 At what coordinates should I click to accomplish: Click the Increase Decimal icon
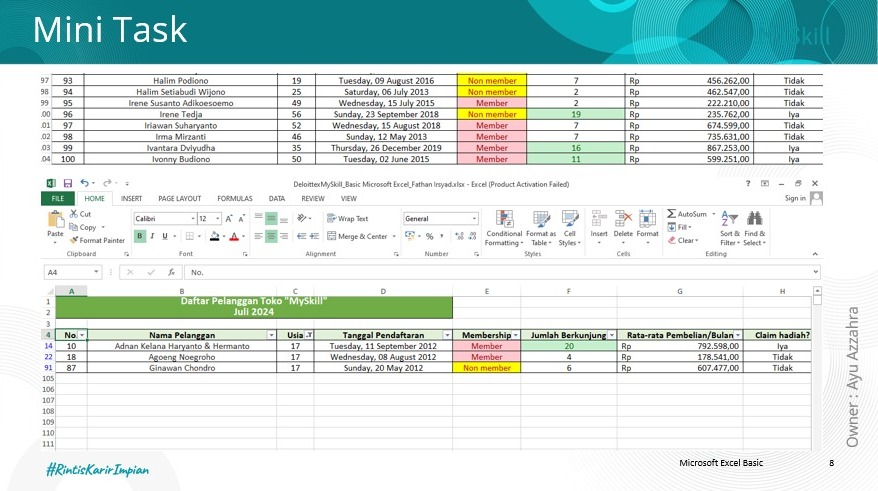pyautogui.click(x=459, y=236)
